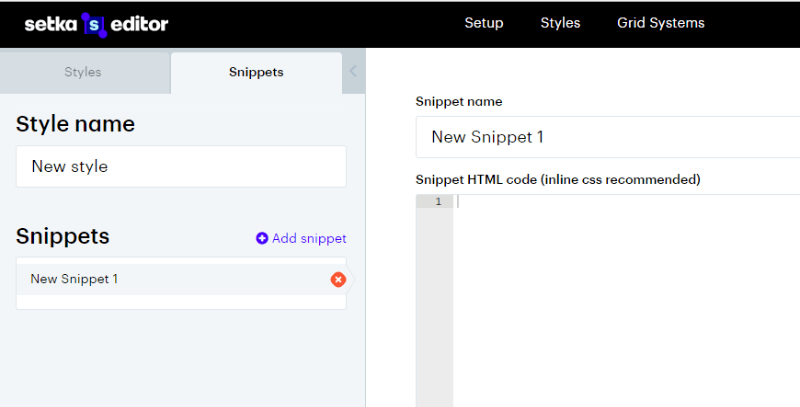Click the plus icon beside Add snippet
This screenshot has width=800, height=407.
[262, 238]
